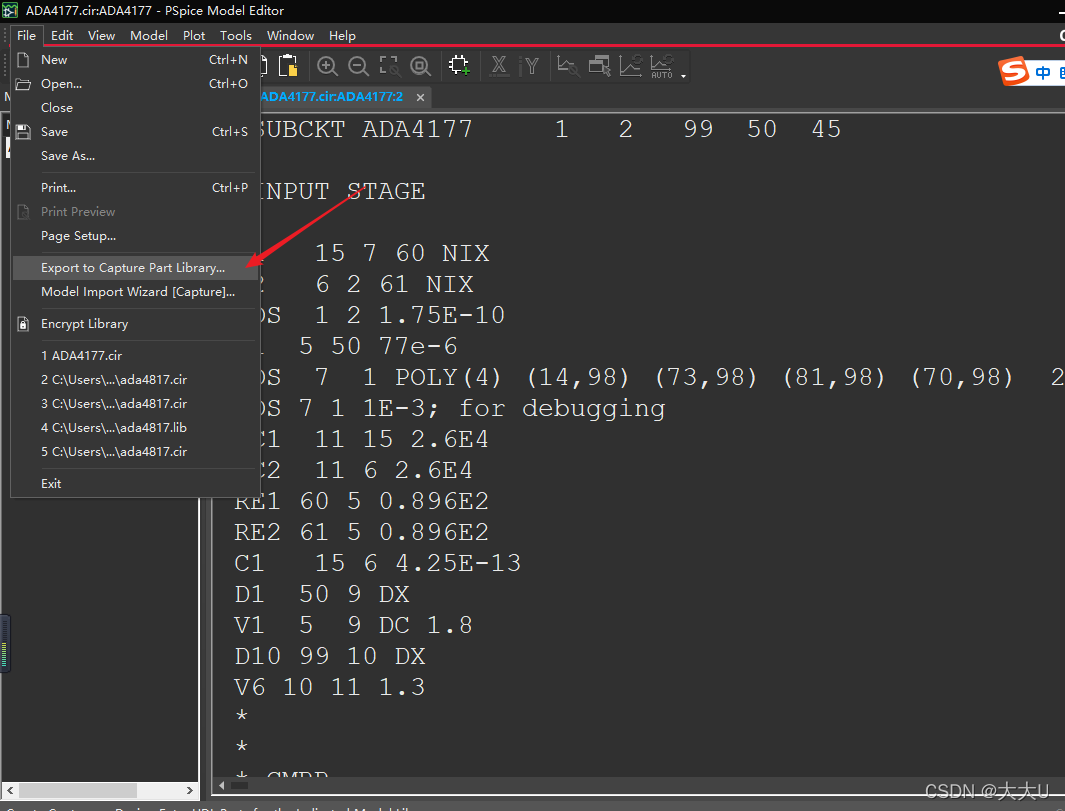The width and height of the screenshot is (1065, 811).
Task: Click the AUTO refresh plot icon
Action: coord(662,66)
